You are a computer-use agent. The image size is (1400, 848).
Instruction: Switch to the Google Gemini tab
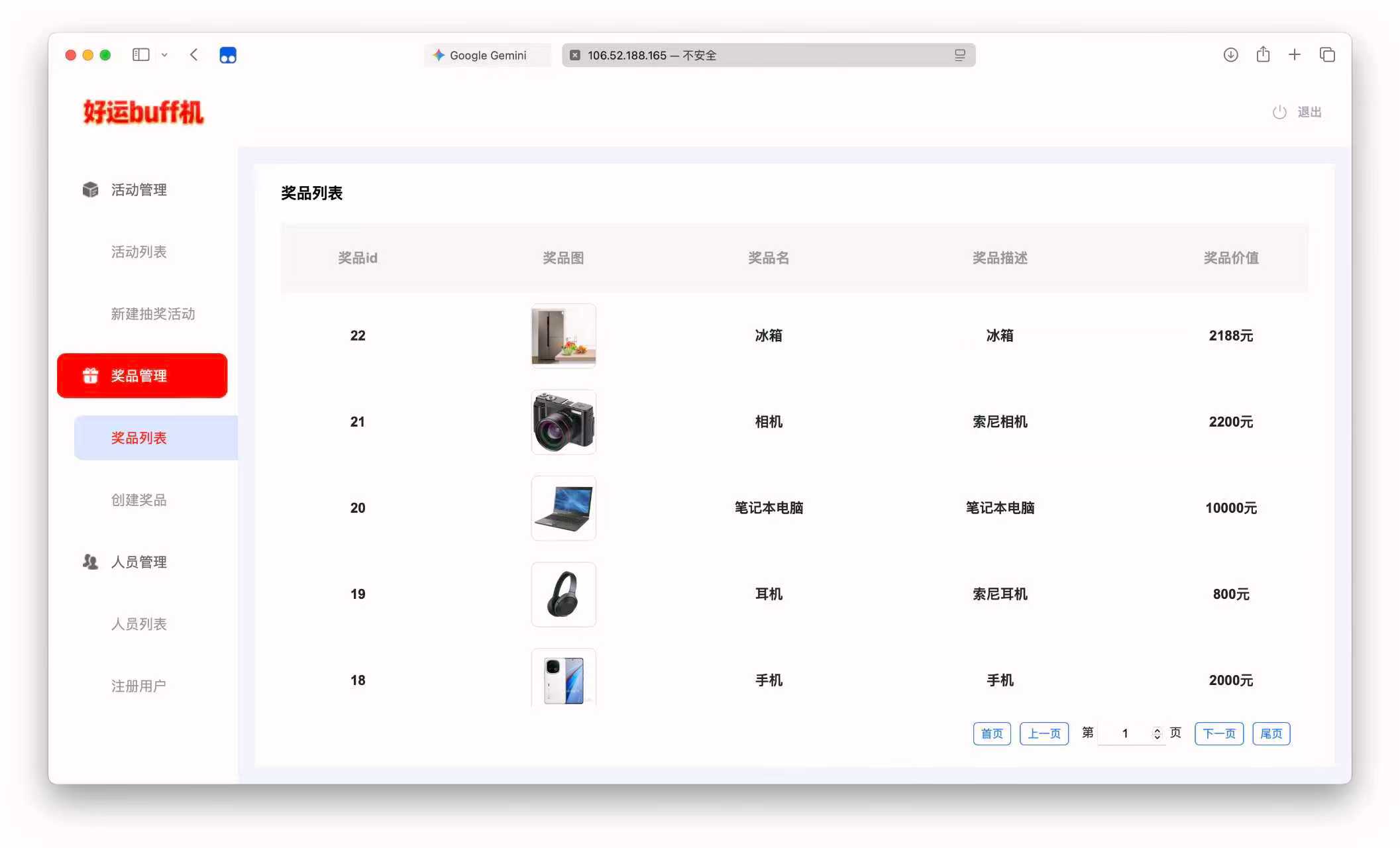click(x=487, y=55)
